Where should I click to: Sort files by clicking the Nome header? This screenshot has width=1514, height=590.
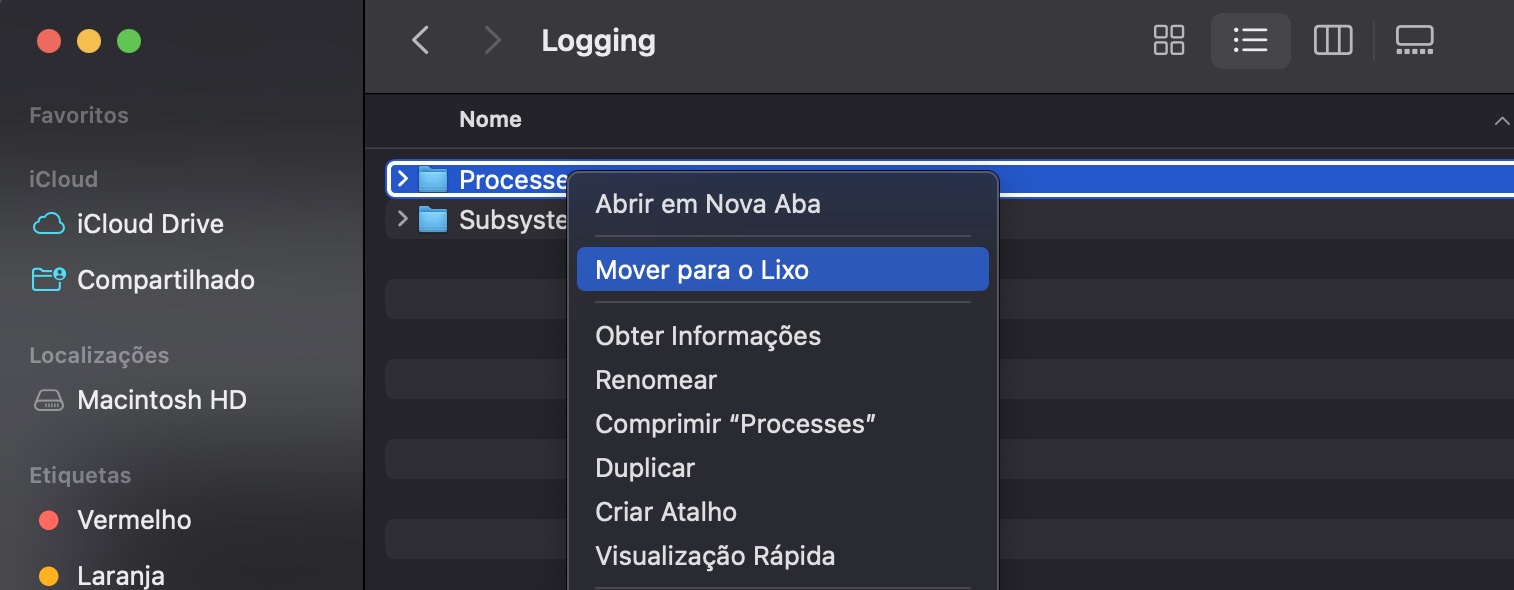(x=490, y=119)
